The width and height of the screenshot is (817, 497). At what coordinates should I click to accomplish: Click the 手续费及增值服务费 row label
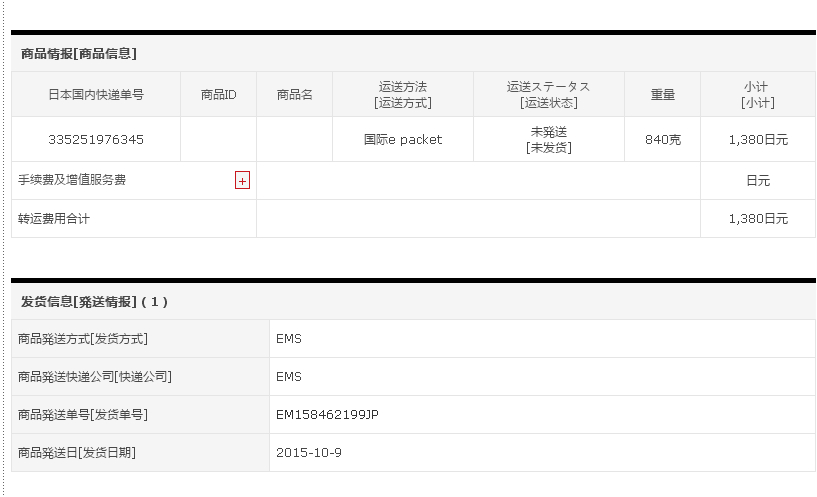click(x=72, y=181)
